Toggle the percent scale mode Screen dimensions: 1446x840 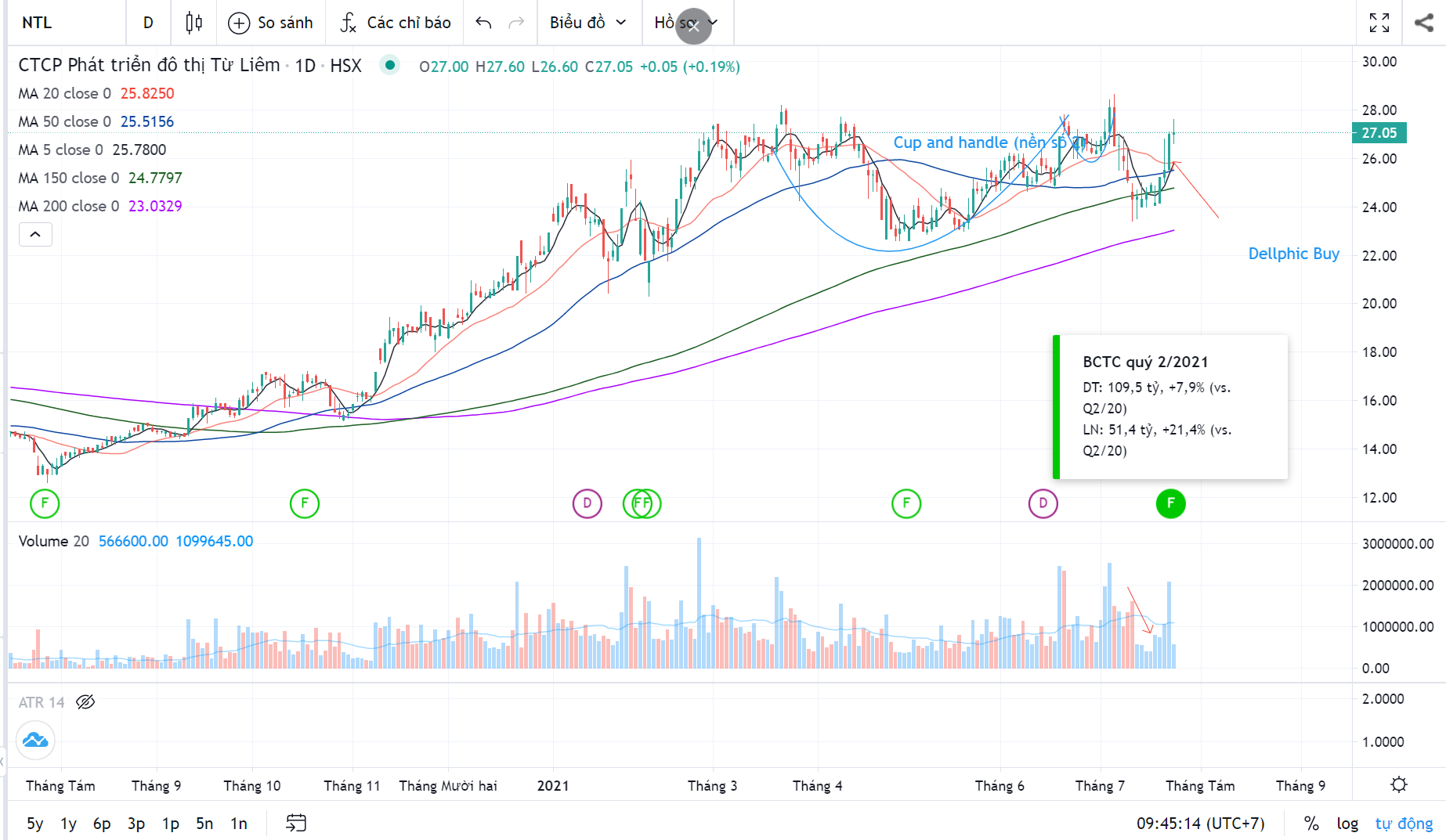[x=1310, y=824]
